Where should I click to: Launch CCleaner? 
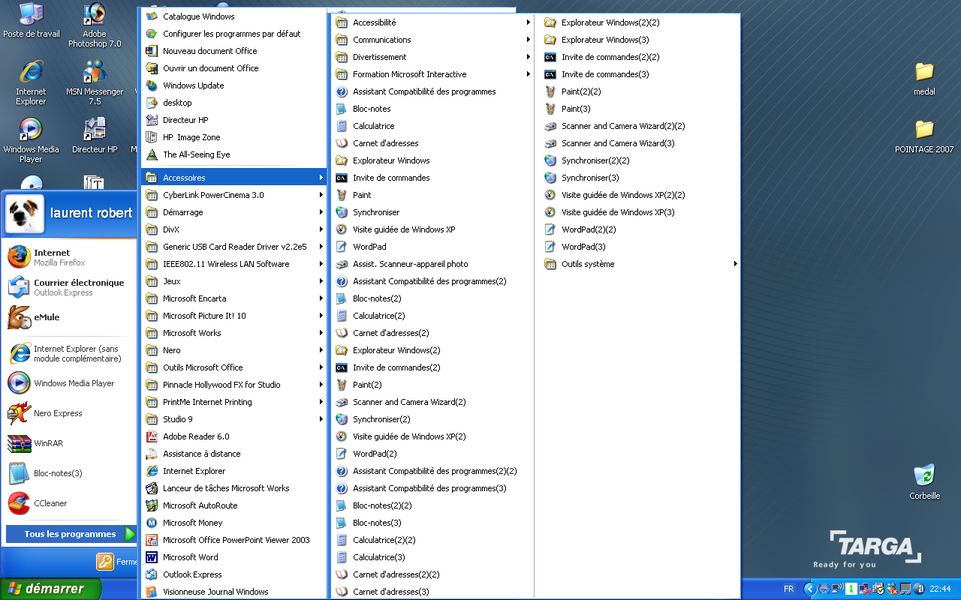(x=69, y=503)
